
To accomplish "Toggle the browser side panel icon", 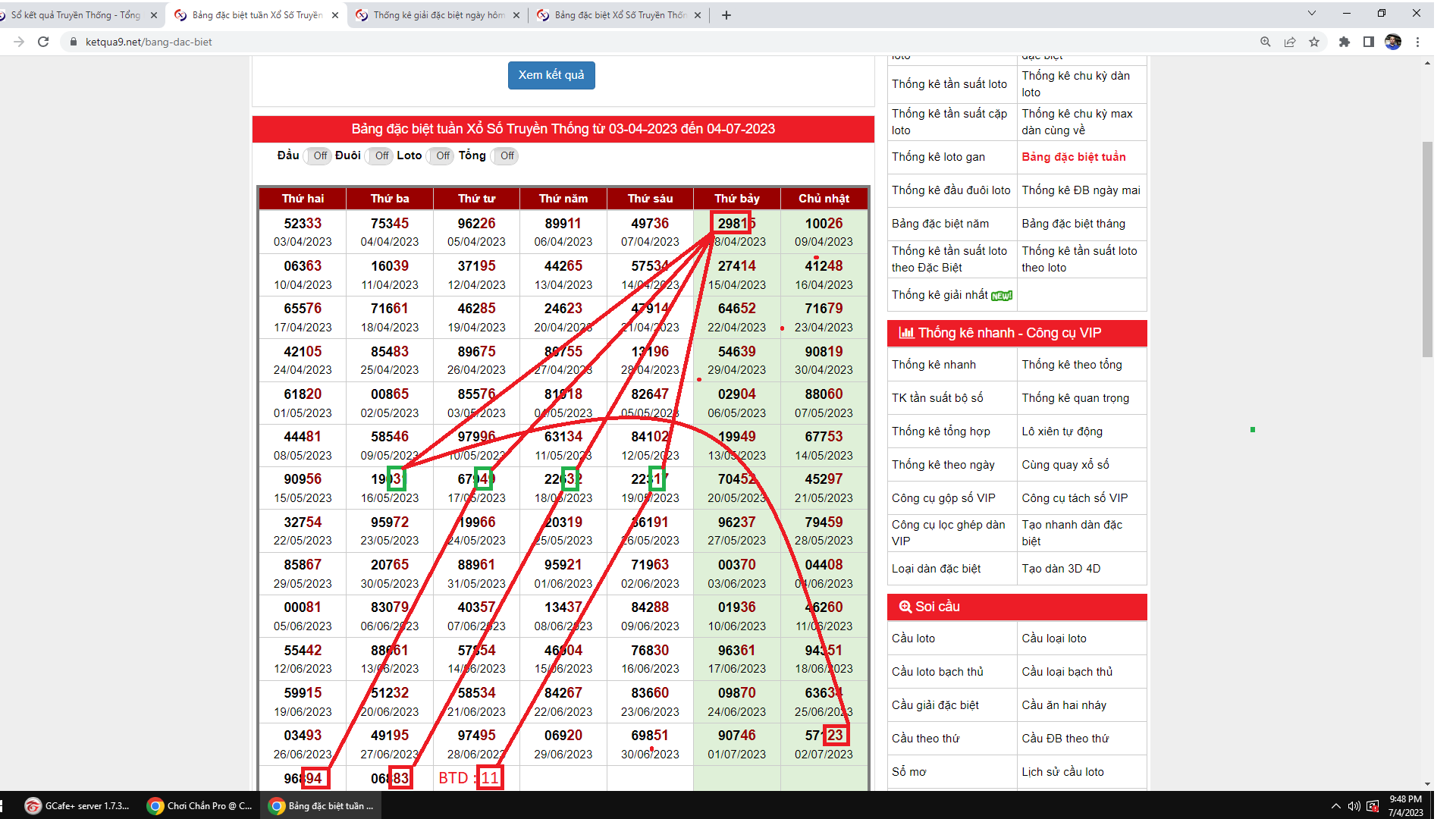I will pyautogui.click(x=1368, y=42).
